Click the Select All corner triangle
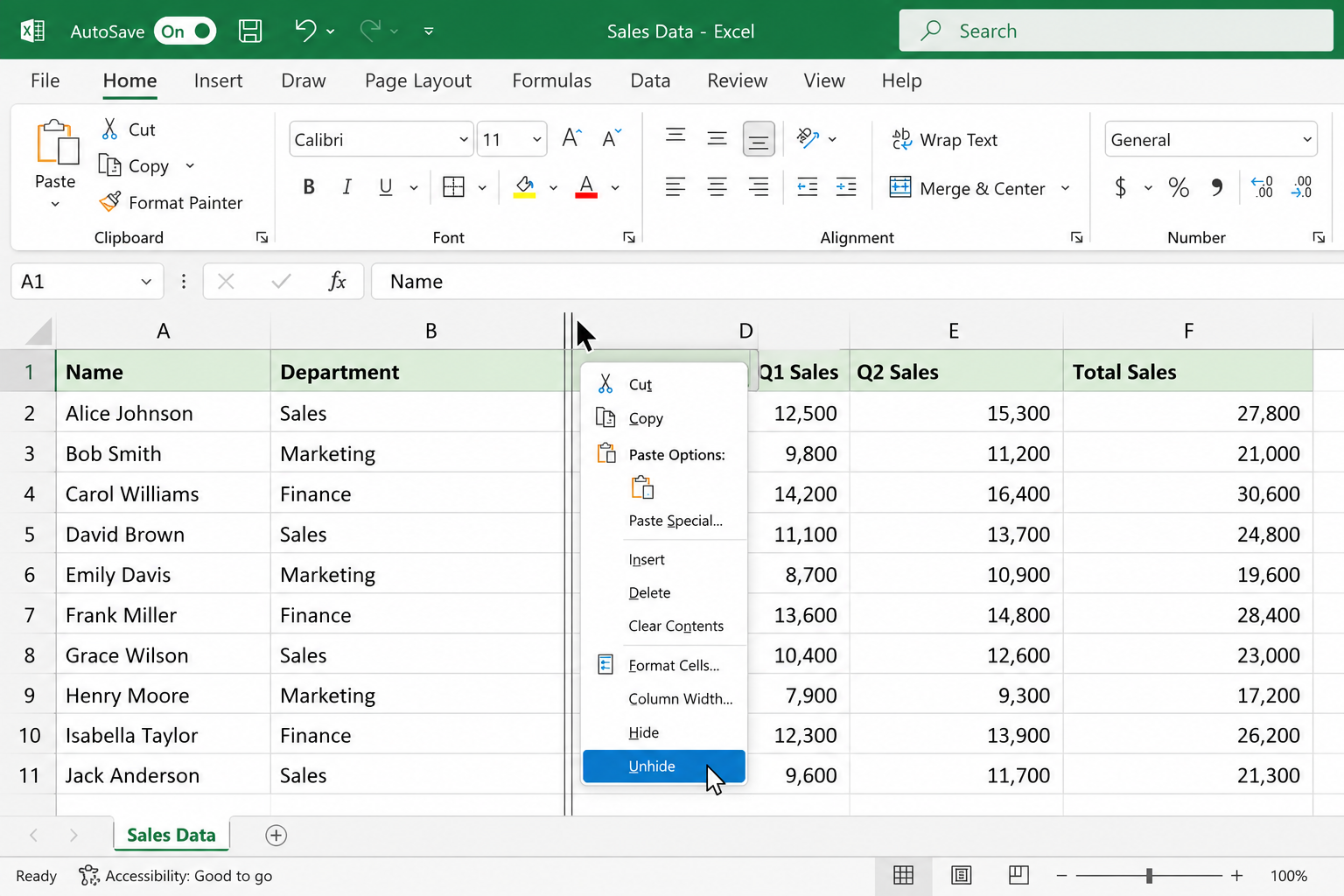This screenshot has width=1344, height=896. (38, 331)
